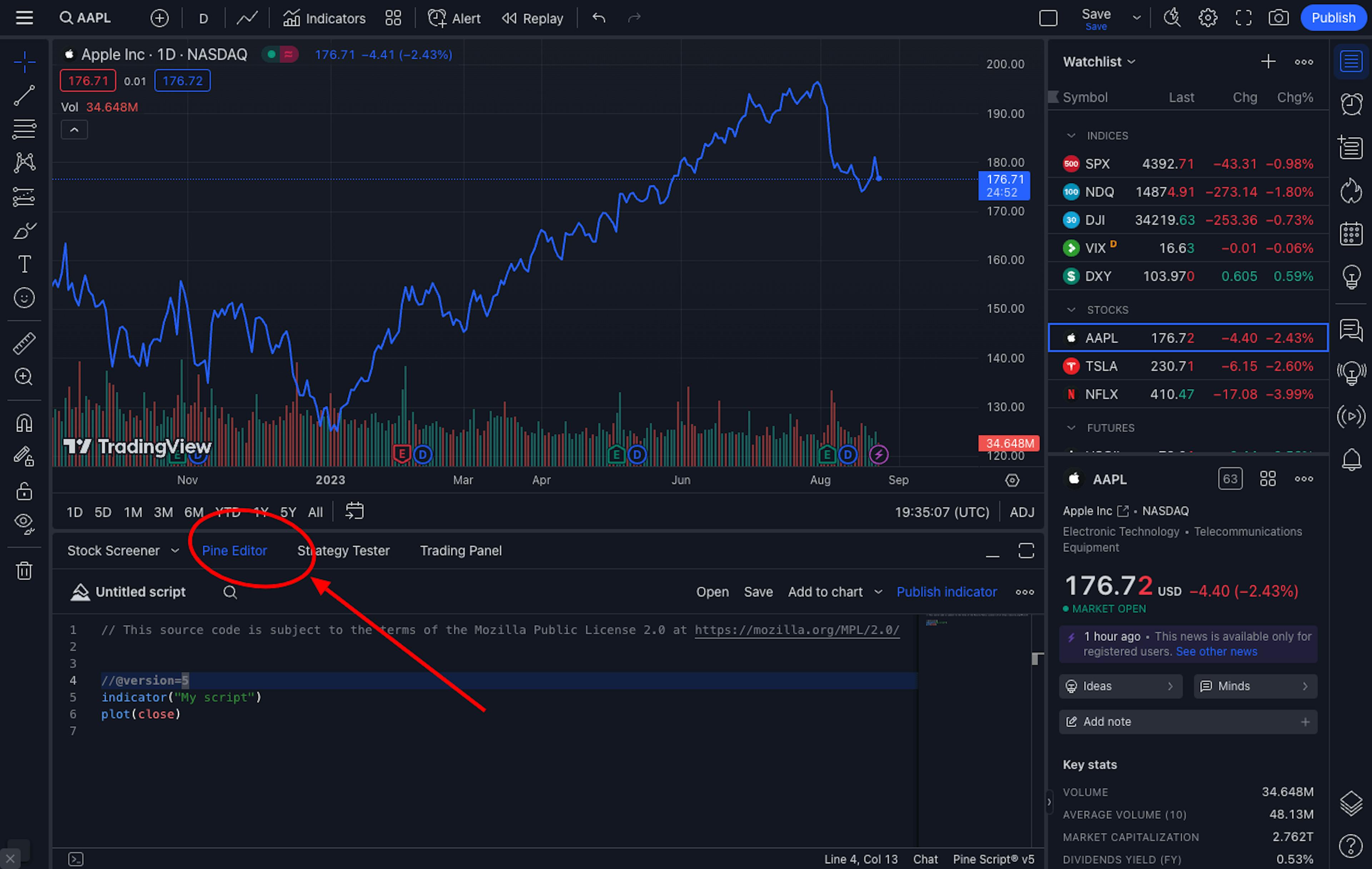Open the Alerts panel clock icon
This screenshot has height=869, width=1372.
[x=1351, y=104]
